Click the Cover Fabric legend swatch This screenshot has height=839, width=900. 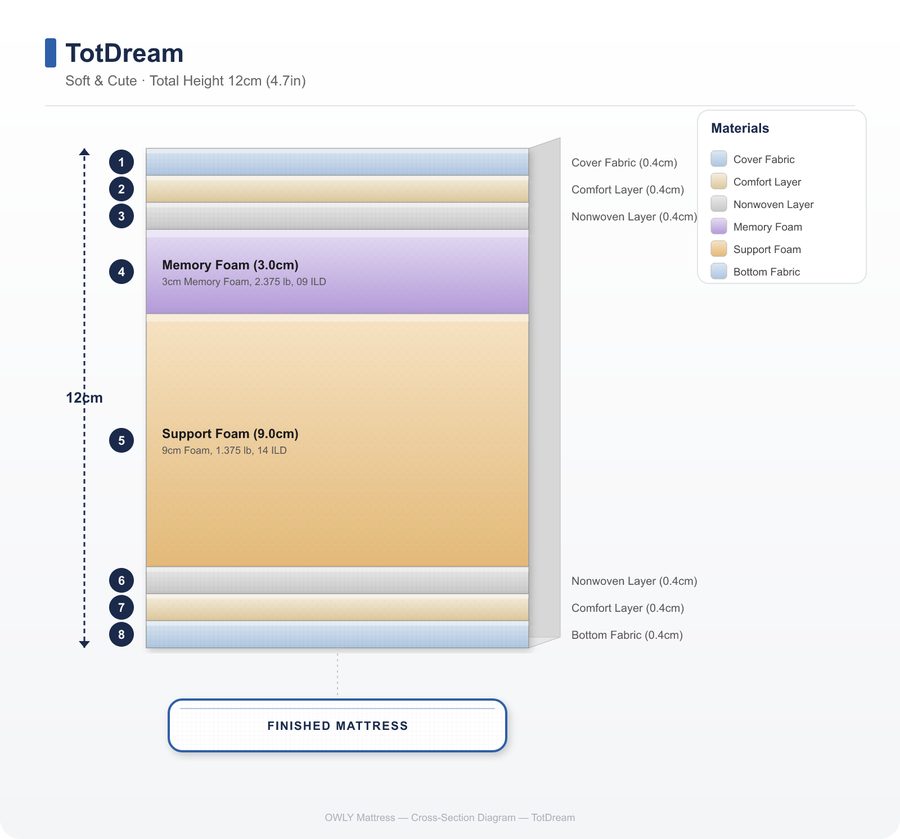tap(719, 159)
